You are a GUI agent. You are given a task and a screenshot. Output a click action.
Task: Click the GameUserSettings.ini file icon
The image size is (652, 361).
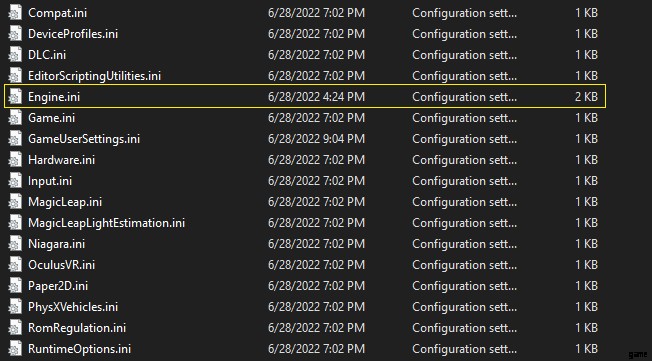click(15, 139)
